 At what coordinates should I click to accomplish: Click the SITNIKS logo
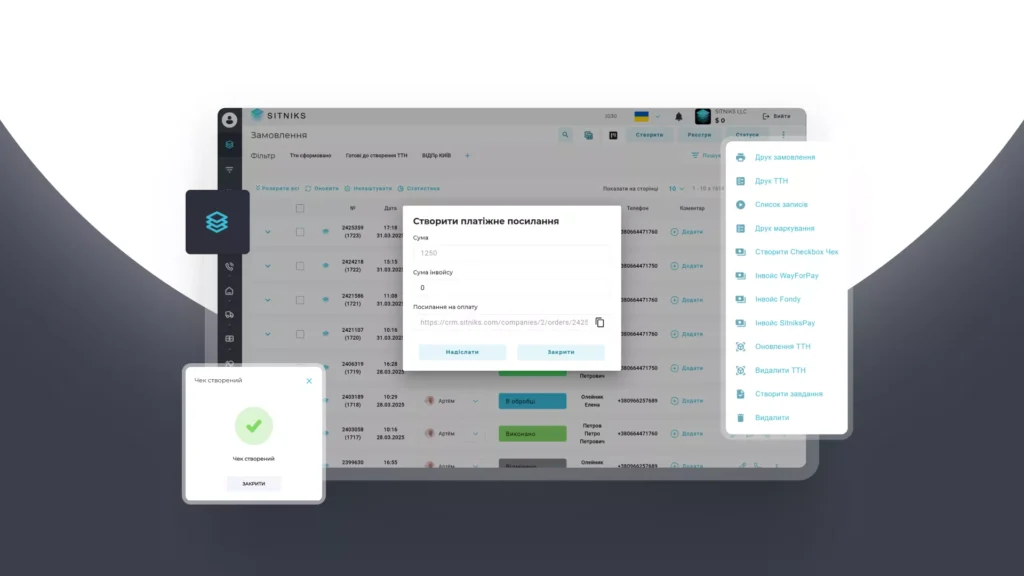(279, 116)
